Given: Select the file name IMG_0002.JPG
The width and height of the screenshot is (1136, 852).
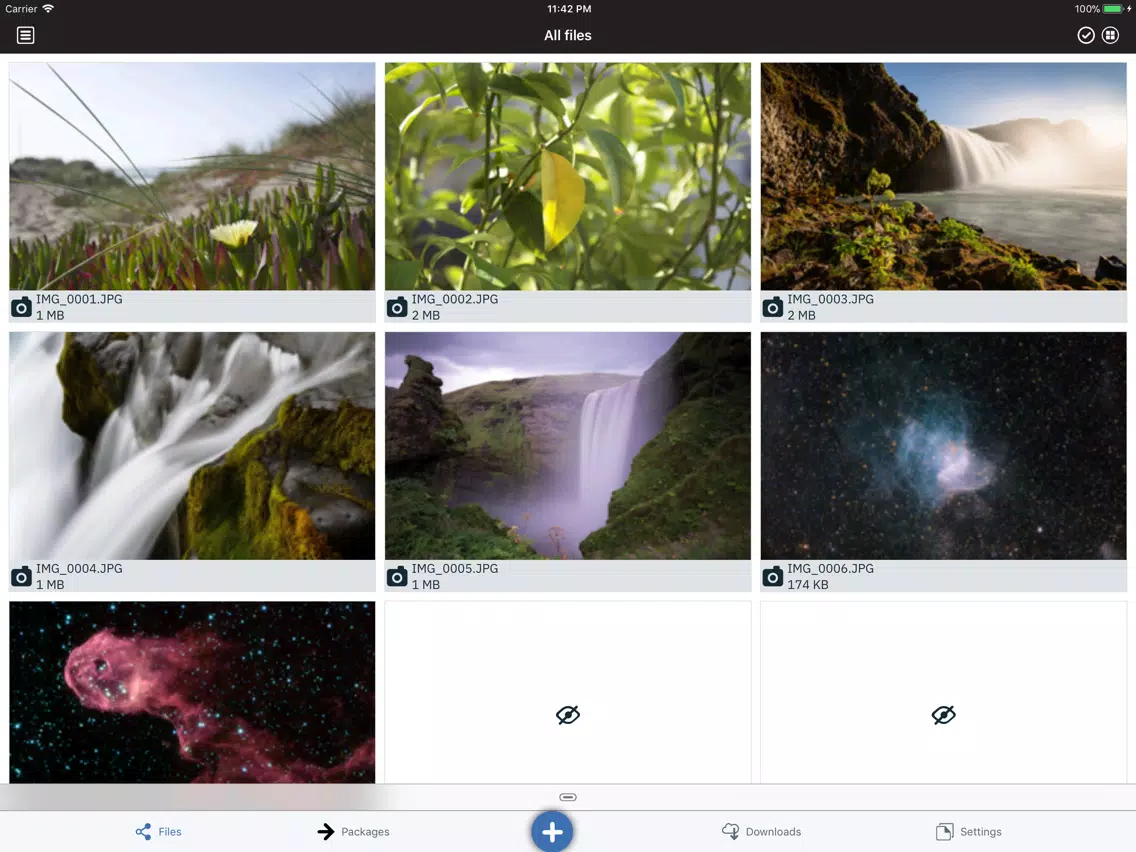Looking at the screenshot, I should click(455, 299).
